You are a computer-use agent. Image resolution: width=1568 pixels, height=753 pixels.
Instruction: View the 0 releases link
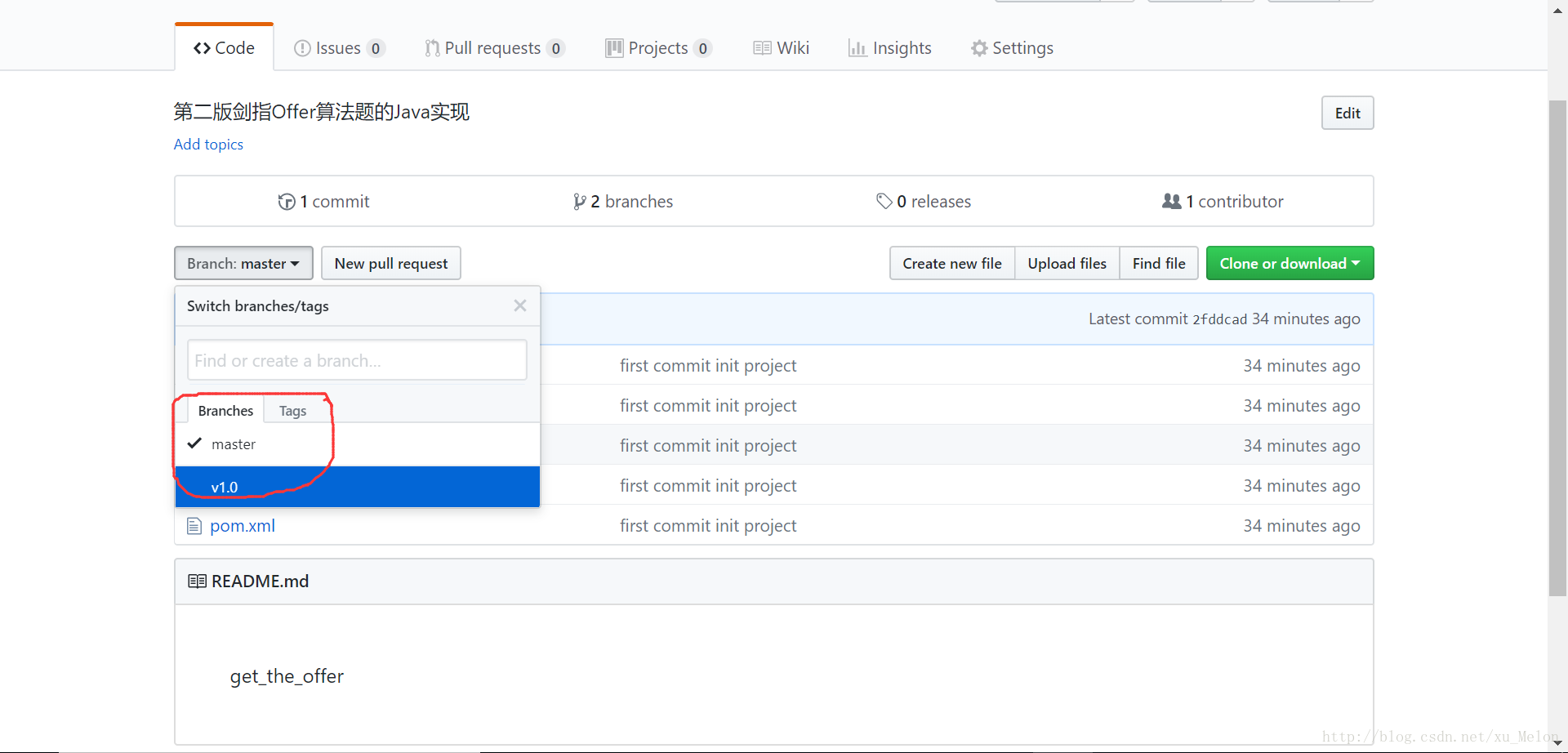[x=924, y=202]
